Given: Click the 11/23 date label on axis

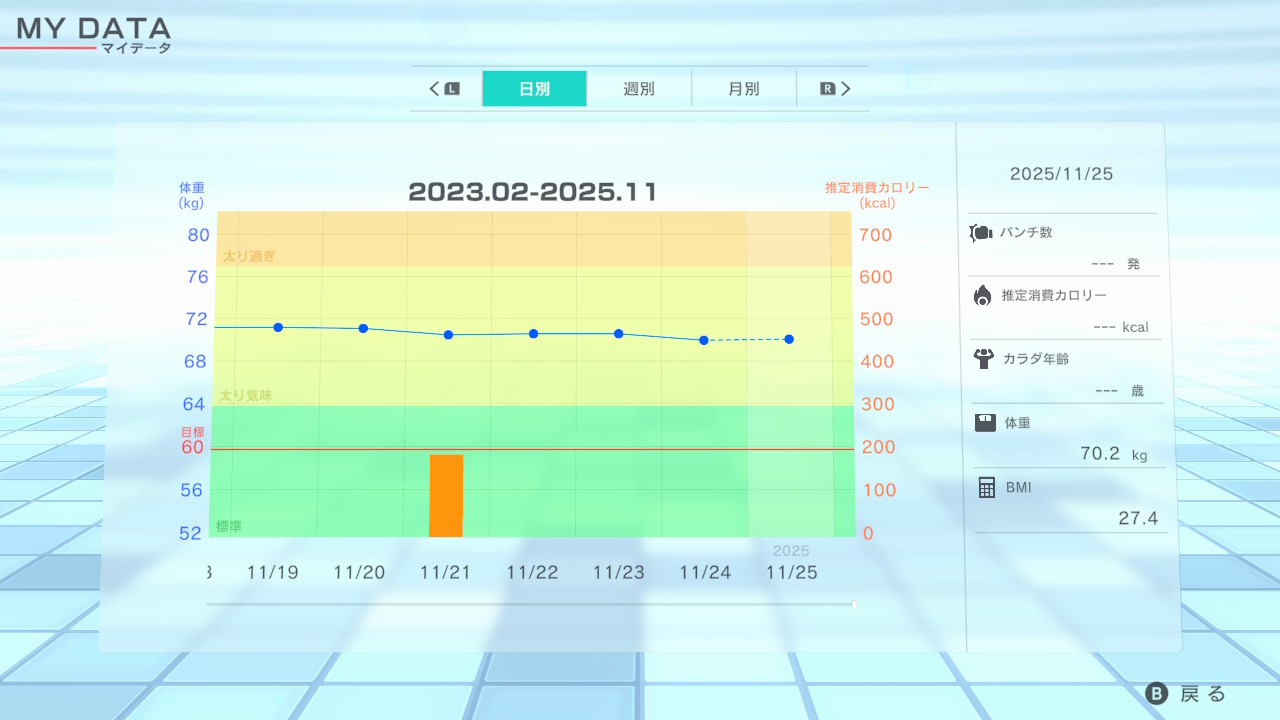Looking at the screenshot, I should click(619, 572).
